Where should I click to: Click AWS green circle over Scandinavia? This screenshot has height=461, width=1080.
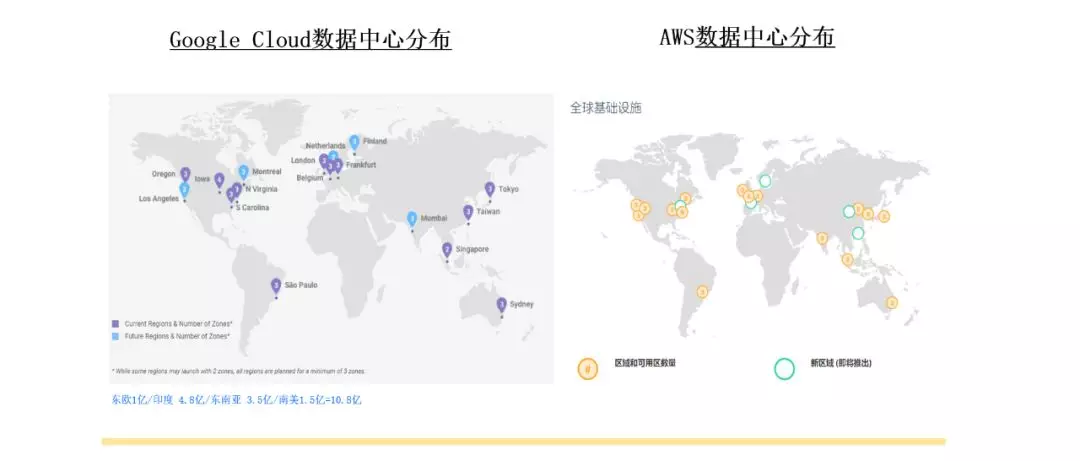coord(765,181)
